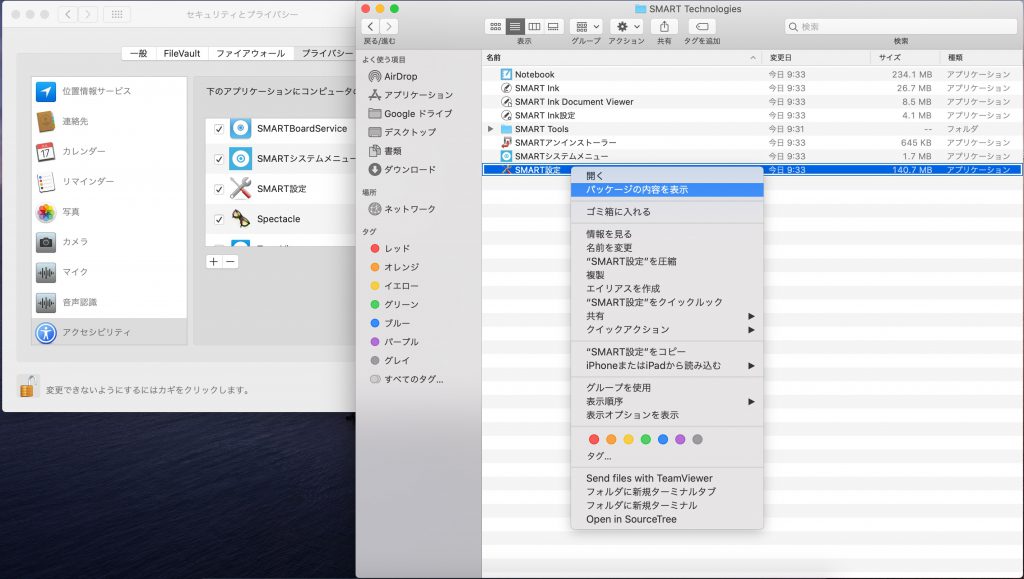Switch to the ファイアウォール tab
This screenshot has width=1024, height=579.
pos(250,54)
